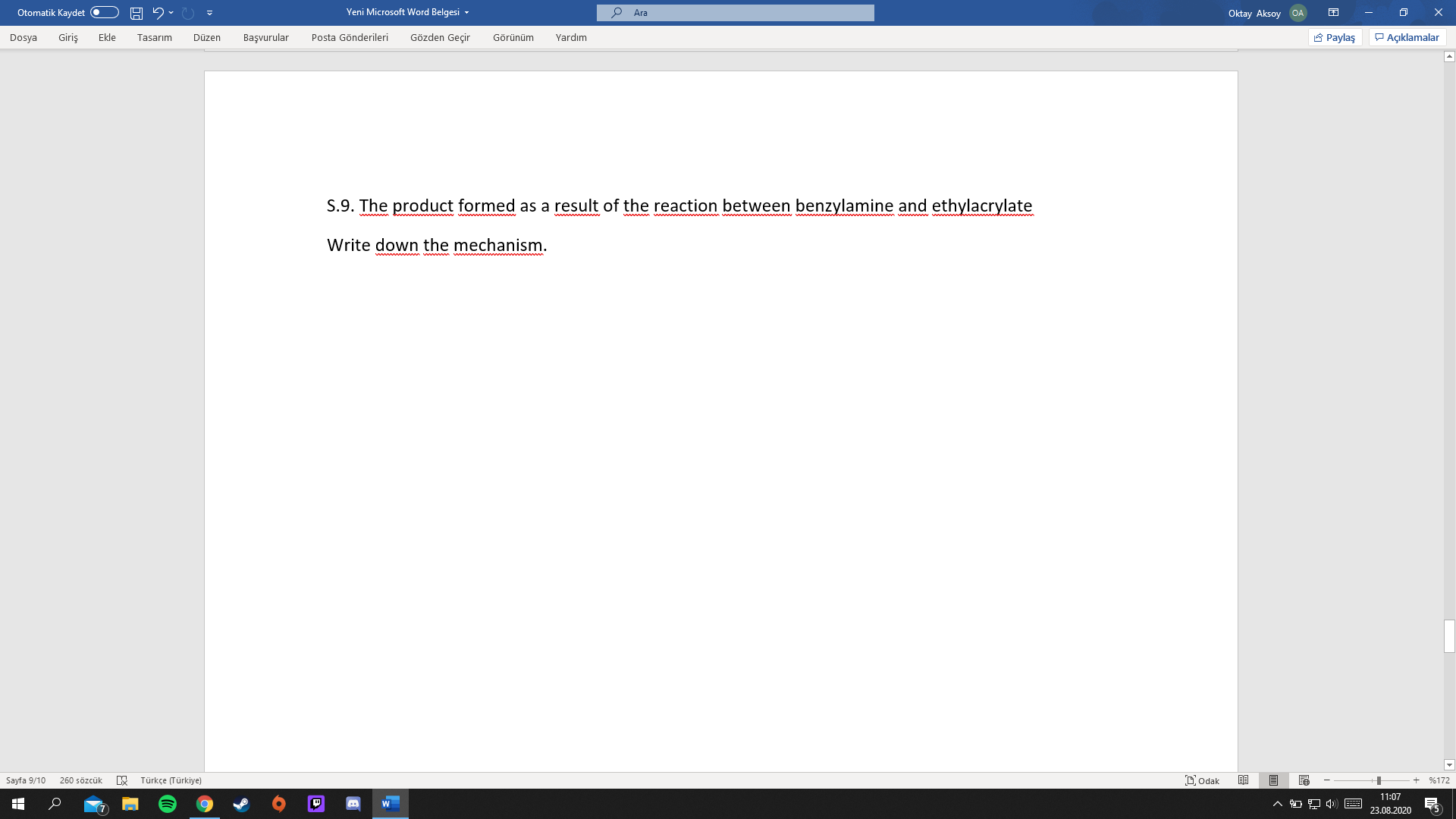Open the Dosya menu
Image resolution: width=1456 pixels, height=819 pixels.
point(24,37)
